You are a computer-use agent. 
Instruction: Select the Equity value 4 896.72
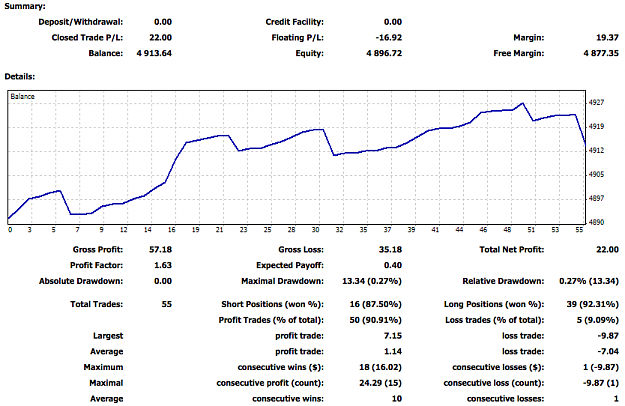point(384,53)
